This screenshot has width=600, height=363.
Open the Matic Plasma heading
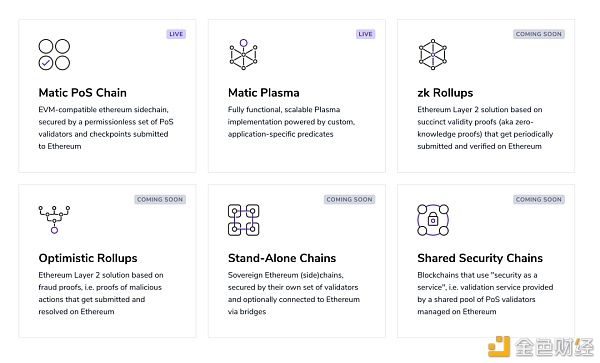click(x=264, y=93)
